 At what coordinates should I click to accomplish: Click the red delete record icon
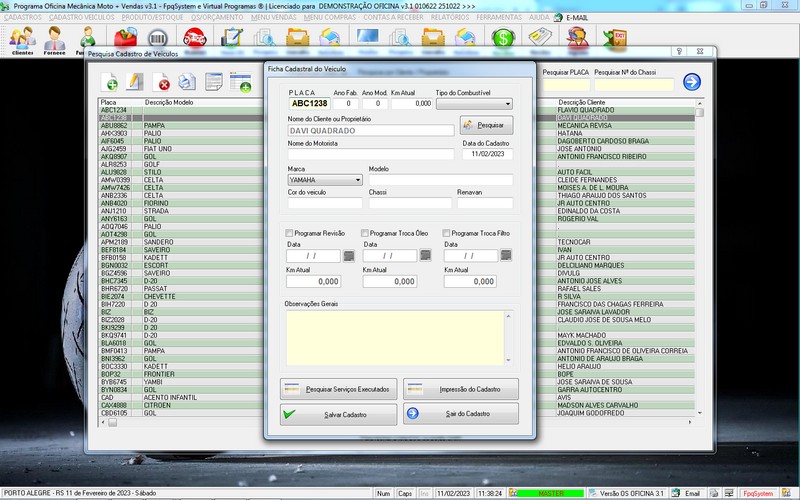coord(162,82)
